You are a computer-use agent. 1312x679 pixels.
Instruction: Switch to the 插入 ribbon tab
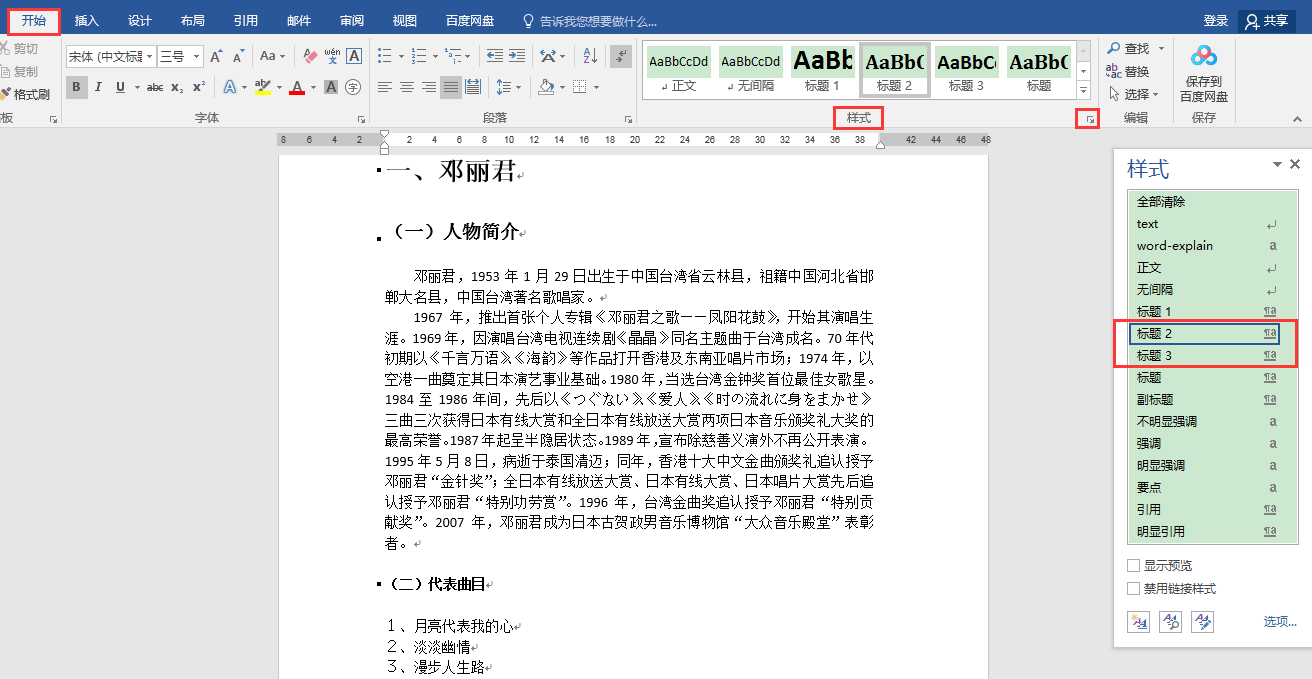click(87, 21)
